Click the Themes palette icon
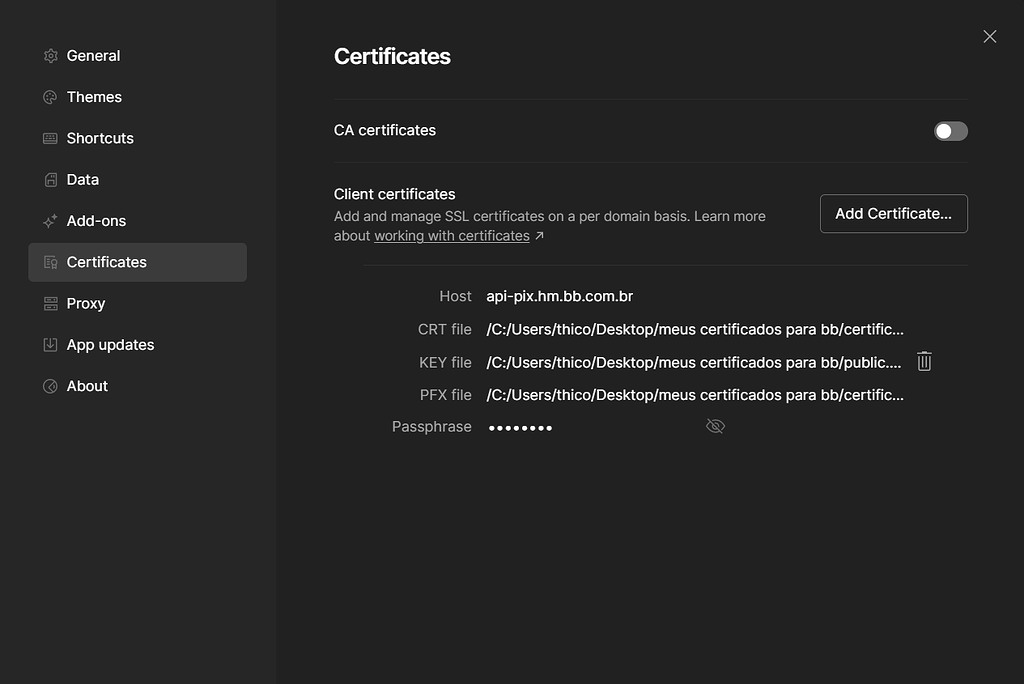 point(50,97)
